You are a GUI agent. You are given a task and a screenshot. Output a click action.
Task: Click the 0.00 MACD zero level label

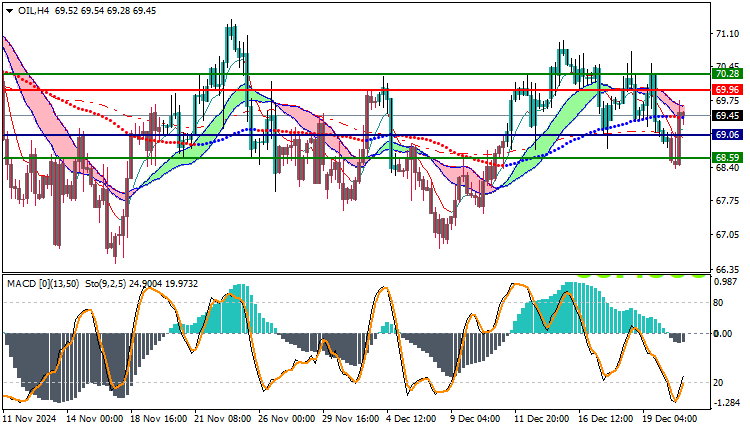pyautogui.click(x=723, y=334)
